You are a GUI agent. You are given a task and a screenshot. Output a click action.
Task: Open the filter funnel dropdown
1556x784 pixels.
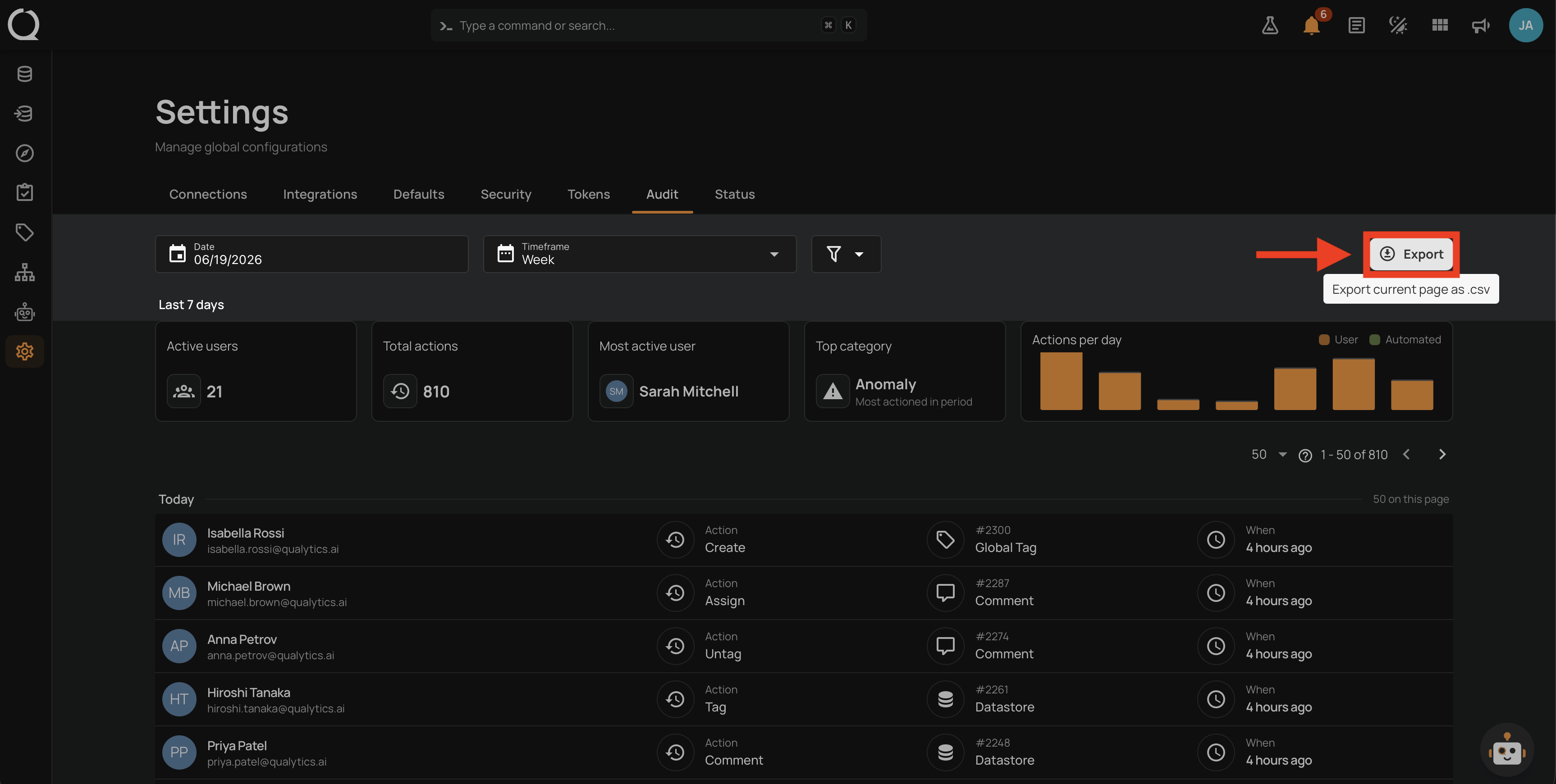click(x=846, y=254)
